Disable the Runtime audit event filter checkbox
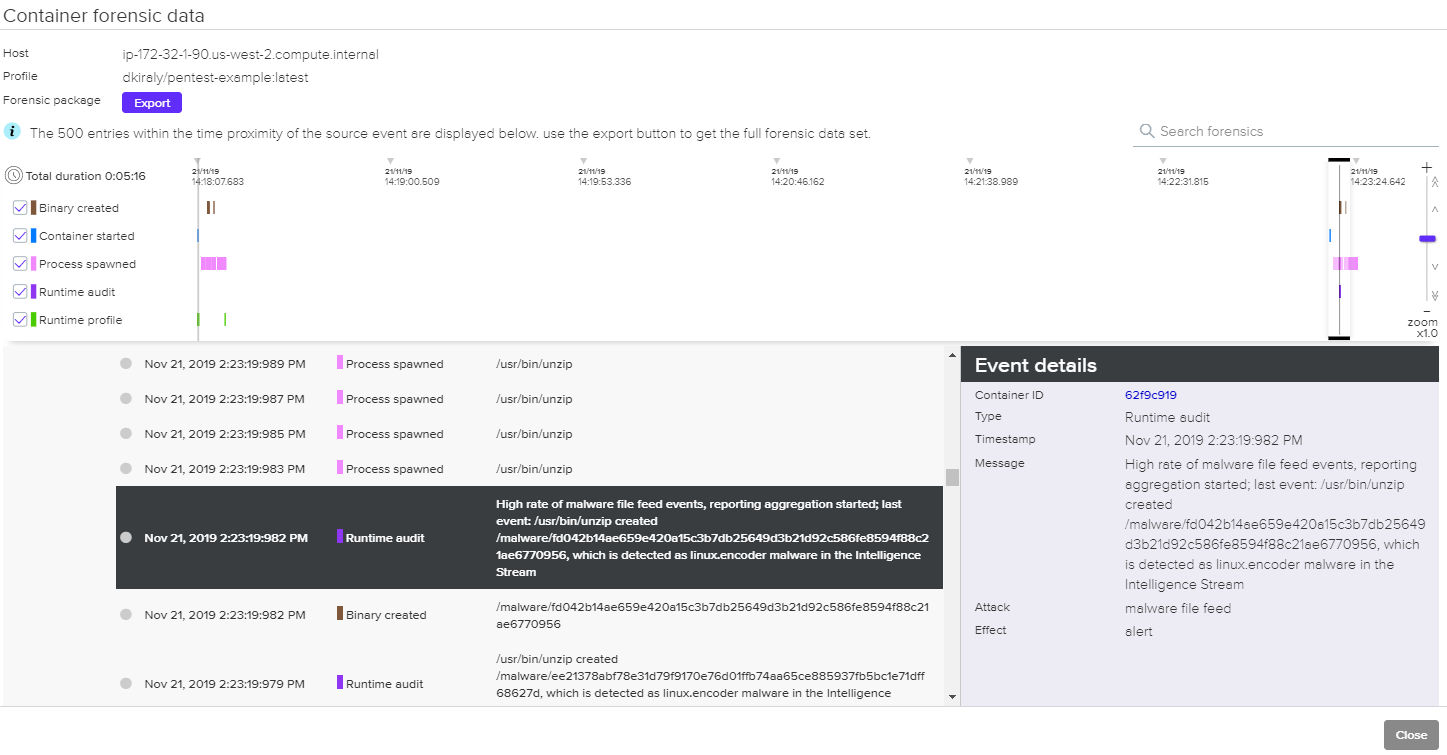Image resolution: width=1447 pixels, height=755 pixels. tap(20, 292)
